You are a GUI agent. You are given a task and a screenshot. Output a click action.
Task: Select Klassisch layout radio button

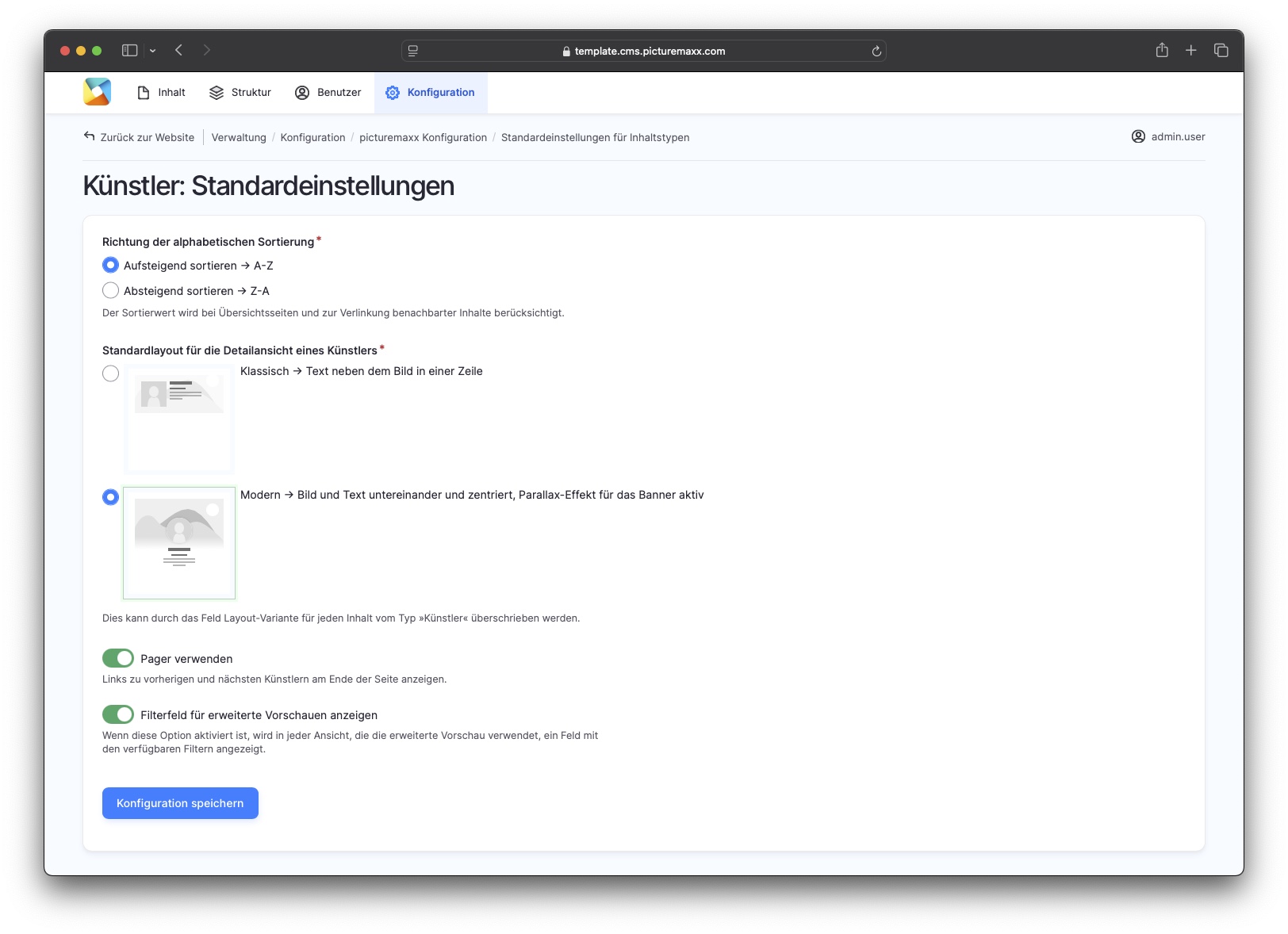111,373
